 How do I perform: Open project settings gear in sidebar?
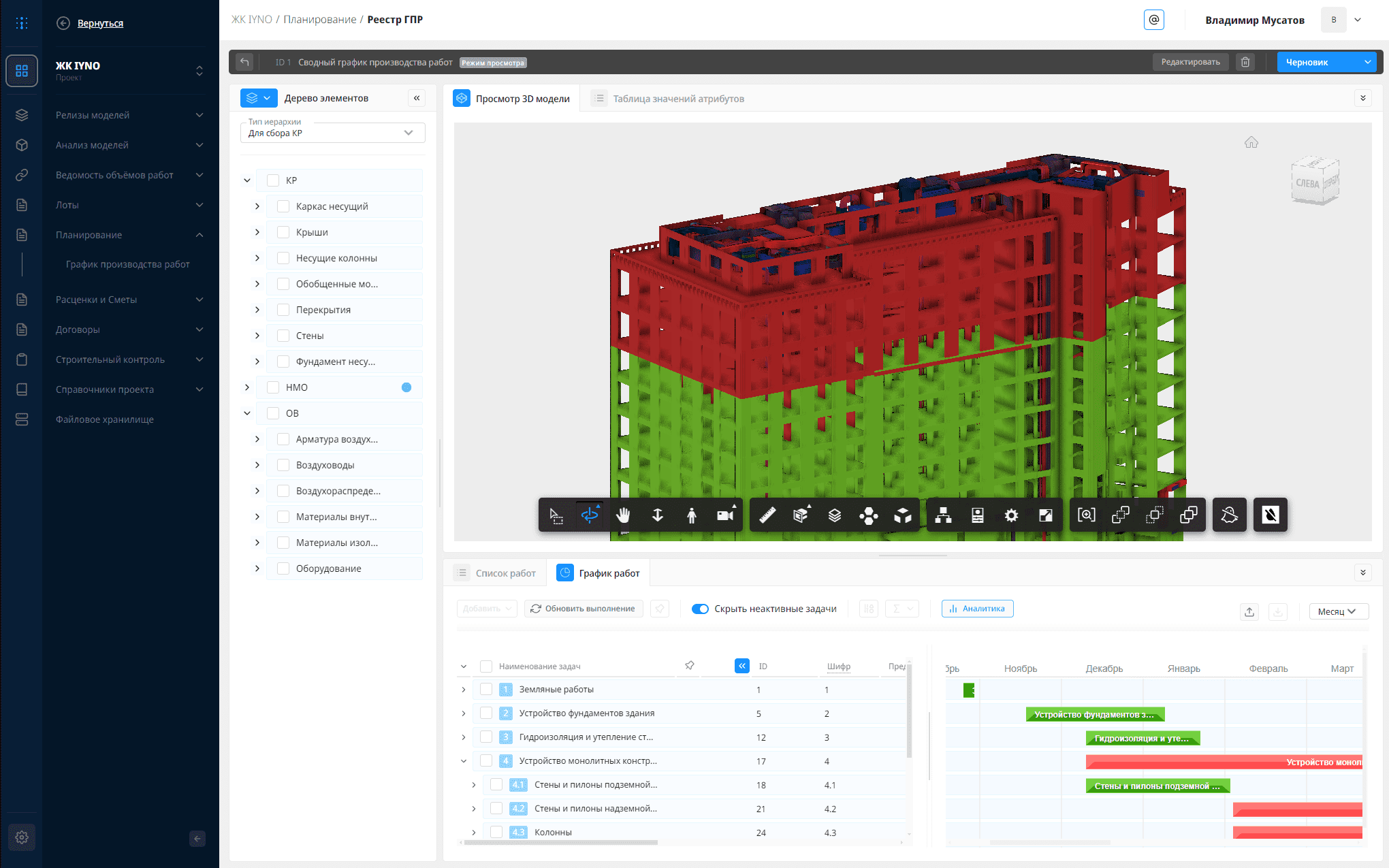coord(22,837)
